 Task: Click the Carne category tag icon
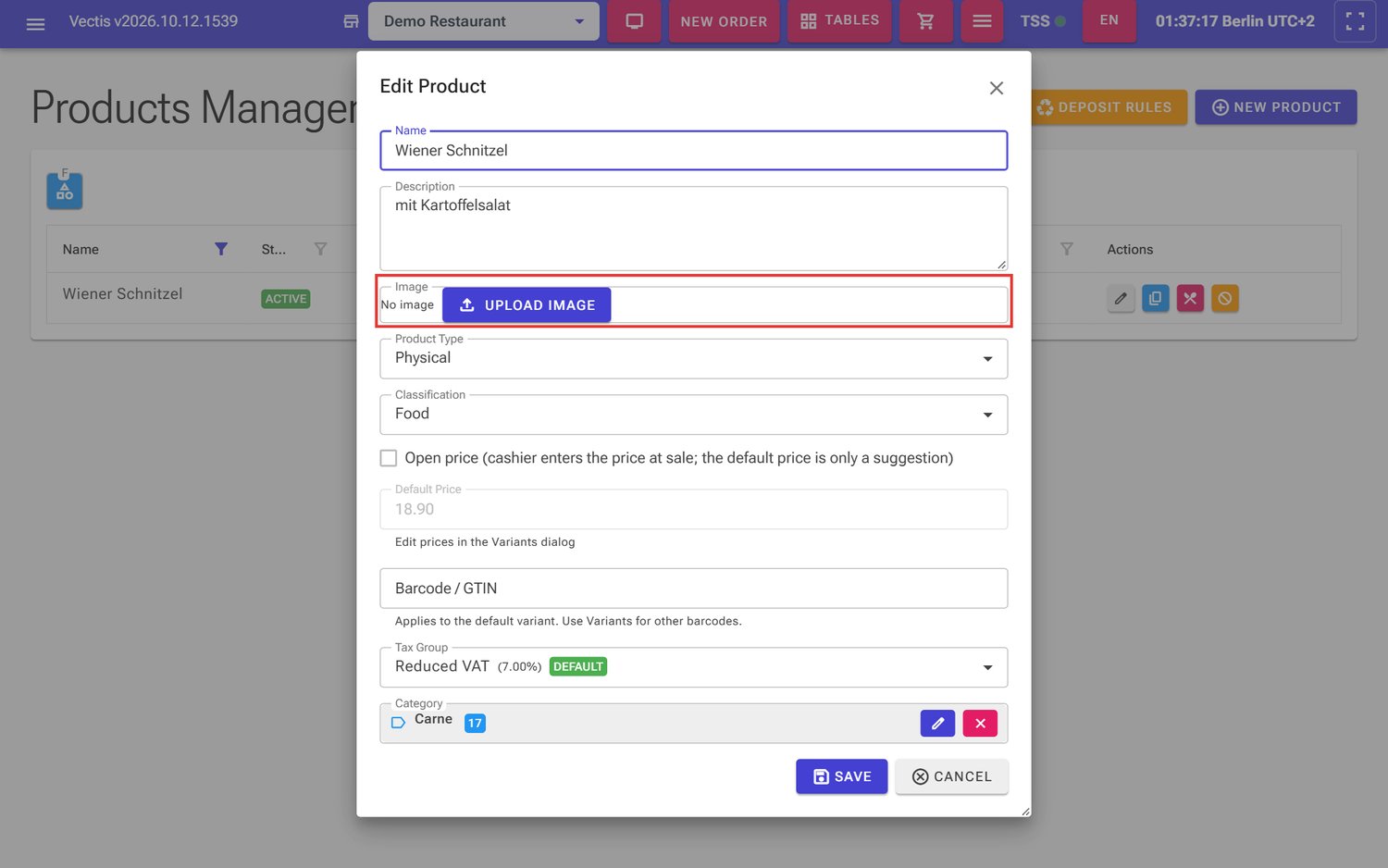[x=399, y=723]
